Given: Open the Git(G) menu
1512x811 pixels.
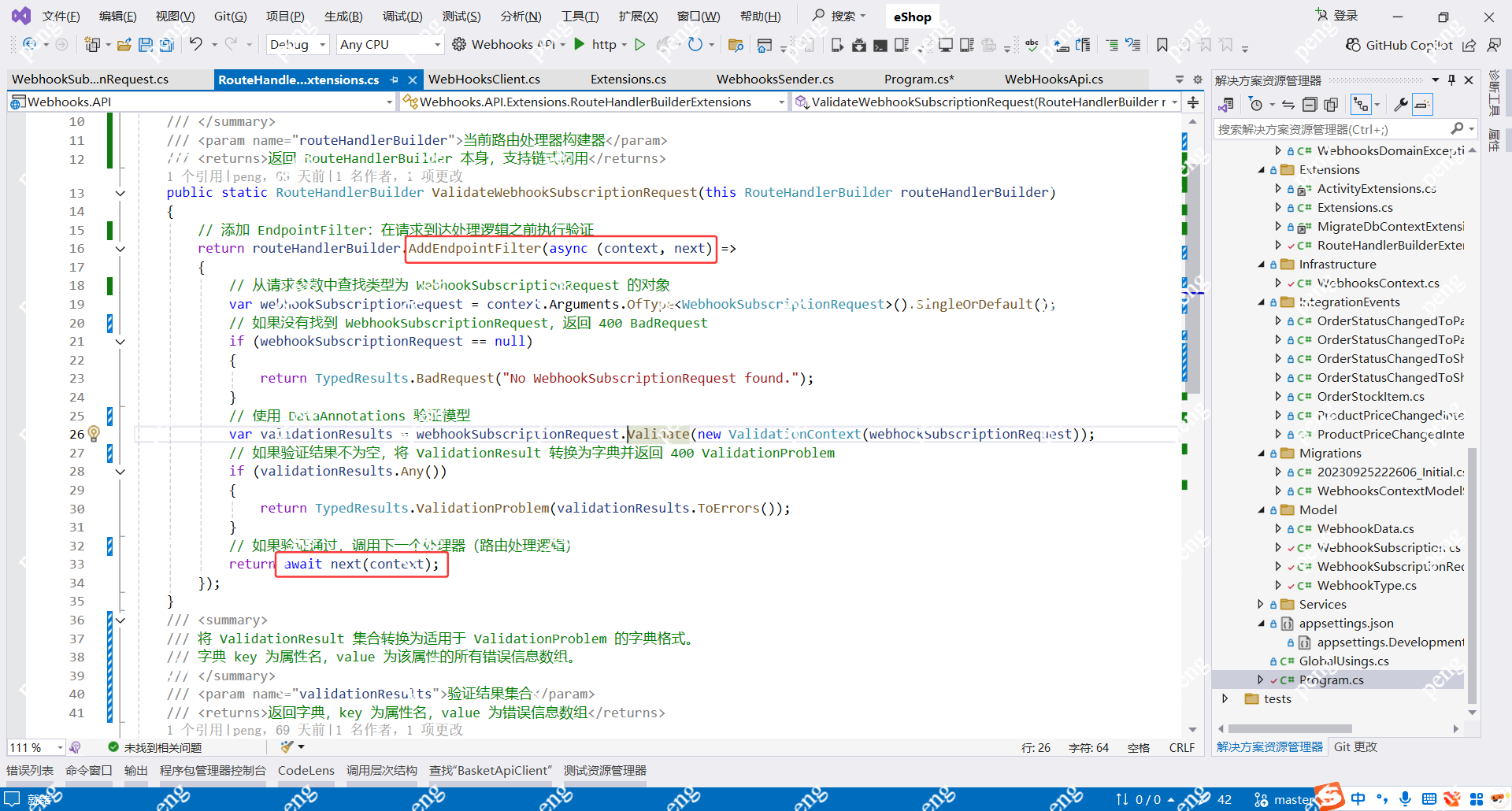Looking at the screenshot, I should (230, 16).
